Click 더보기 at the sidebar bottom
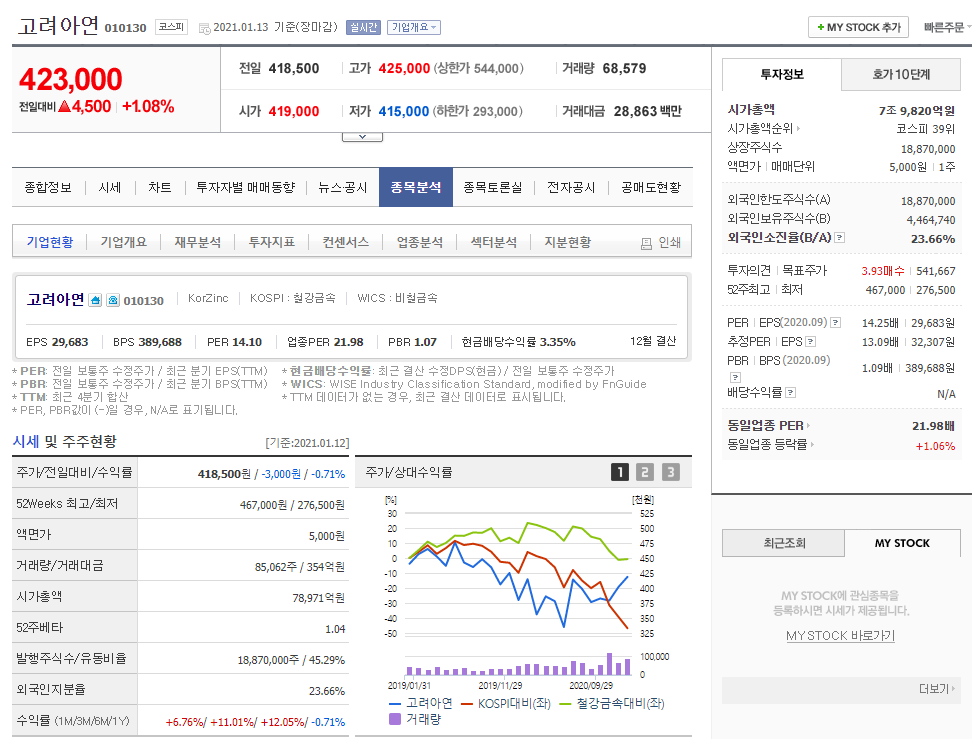 [937, 689]
